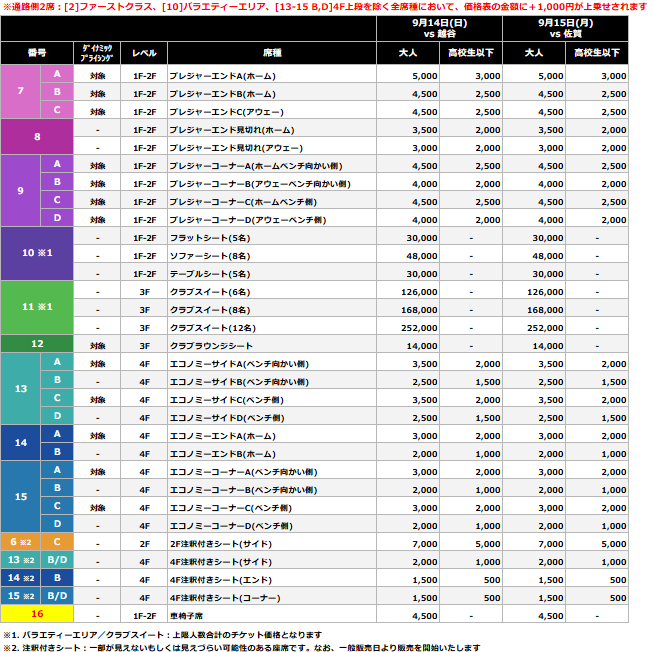Select the dark green section 12 cell
Viewport: 653px width, 652px height.
(x=37, y=343)
